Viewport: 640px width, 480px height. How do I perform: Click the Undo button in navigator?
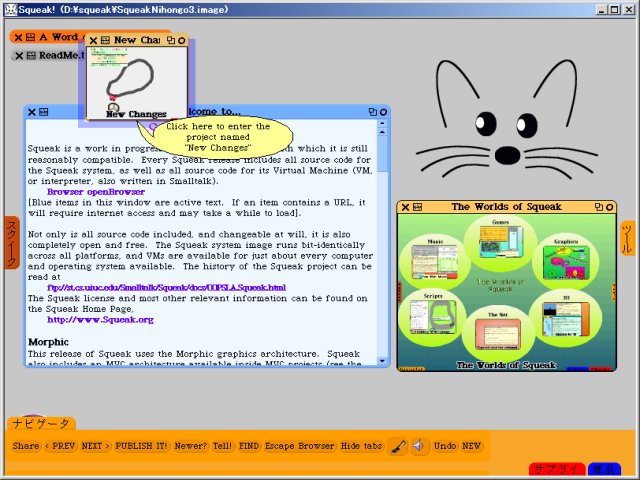pos(445,446)
